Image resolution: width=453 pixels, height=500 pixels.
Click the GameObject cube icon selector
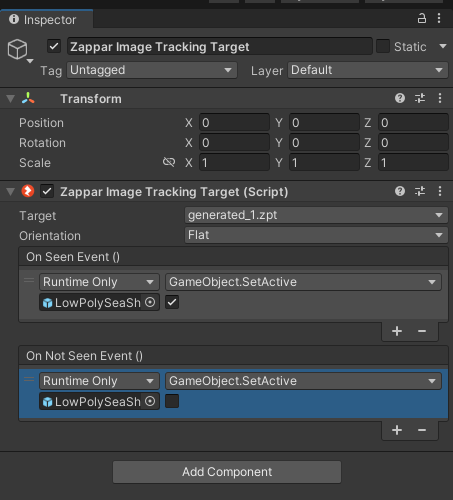coord(20,50)
